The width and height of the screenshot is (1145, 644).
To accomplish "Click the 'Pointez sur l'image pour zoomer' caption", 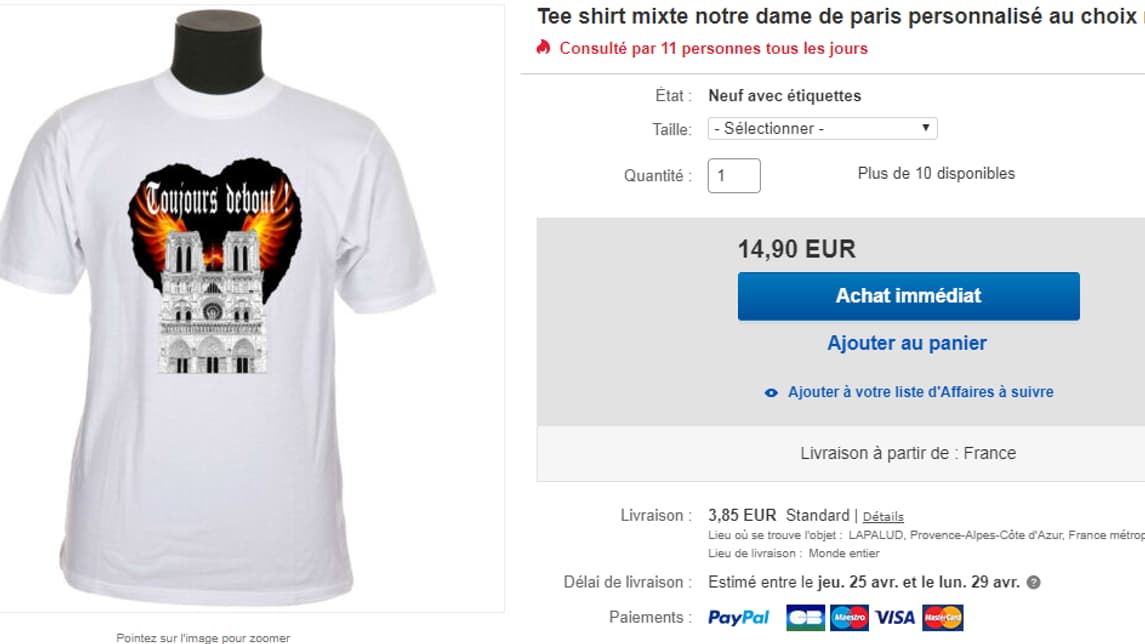I will pos(203,637).
